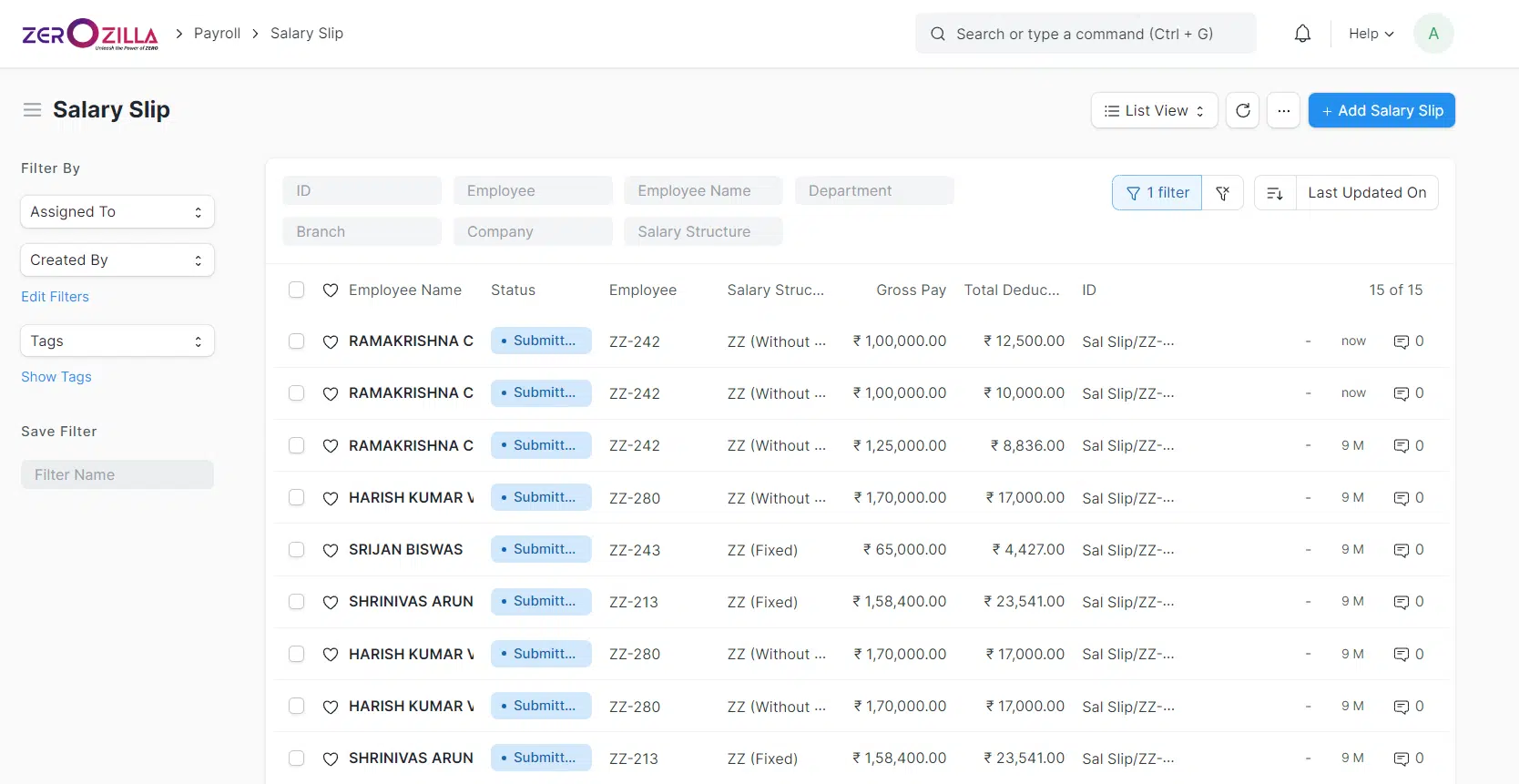Click the notifications bell icon
1519x784 pixels.
point(1302,34)
